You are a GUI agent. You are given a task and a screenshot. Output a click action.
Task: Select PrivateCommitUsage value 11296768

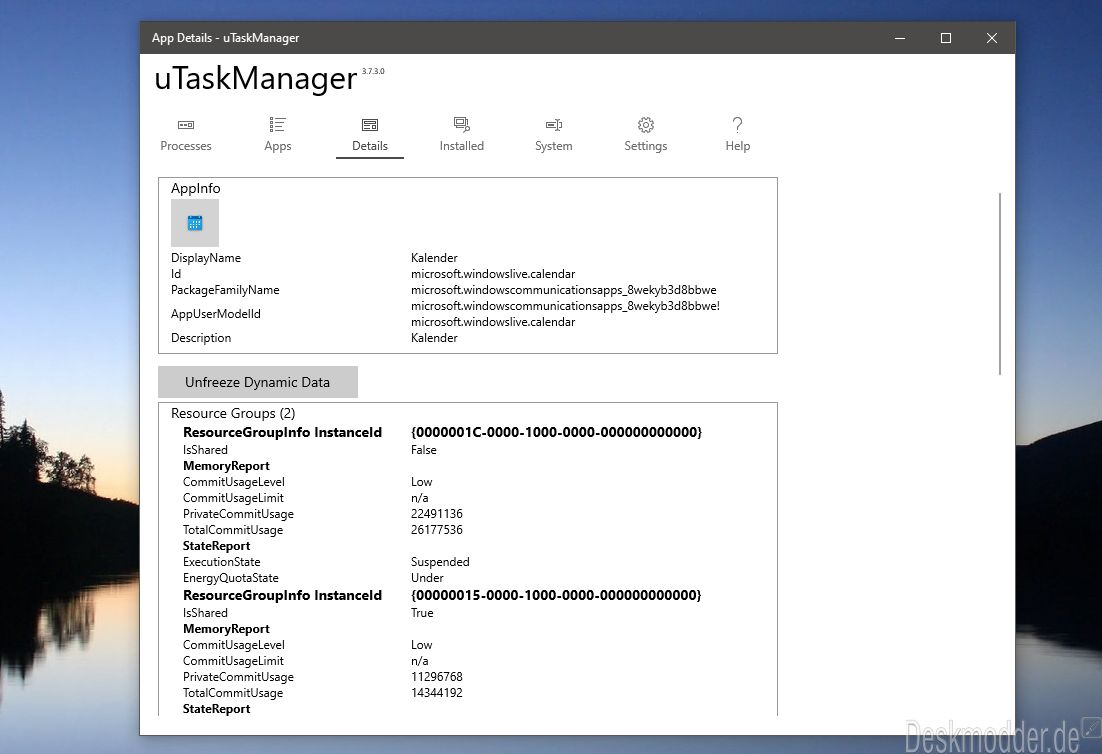point(436,677)
